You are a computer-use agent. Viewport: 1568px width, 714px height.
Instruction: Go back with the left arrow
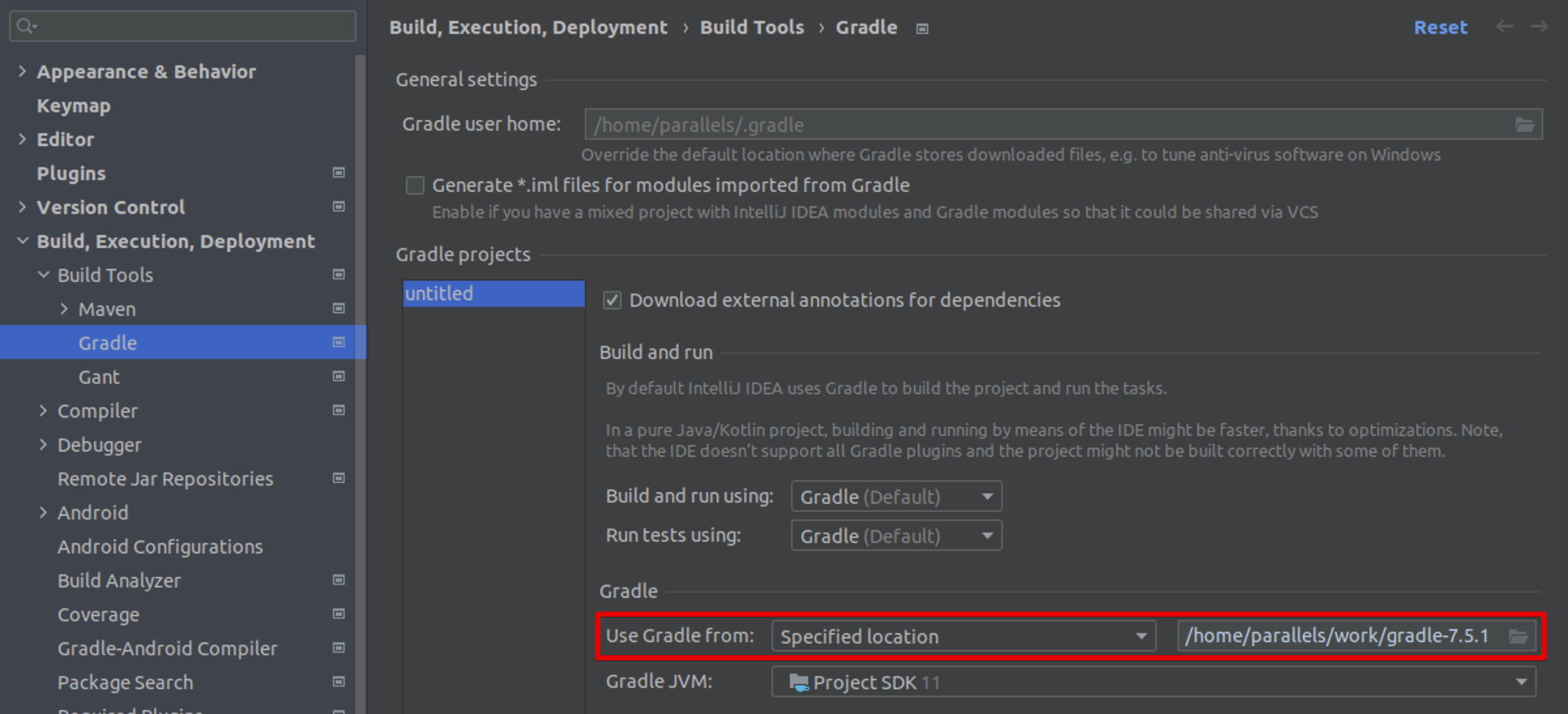coord(1504,27)
